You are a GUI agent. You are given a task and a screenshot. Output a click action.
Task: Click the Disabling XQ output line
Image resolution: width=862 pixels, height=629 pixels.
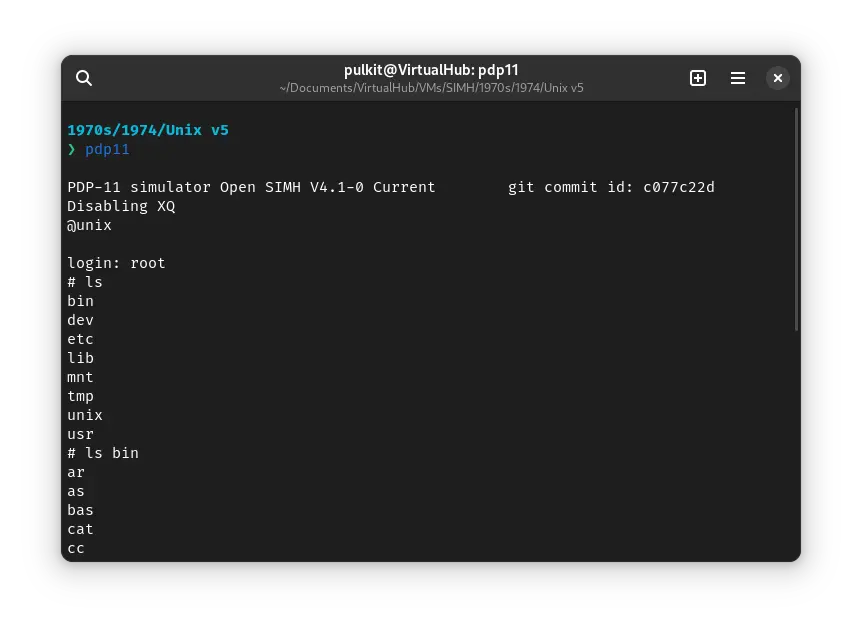point(121,206)
